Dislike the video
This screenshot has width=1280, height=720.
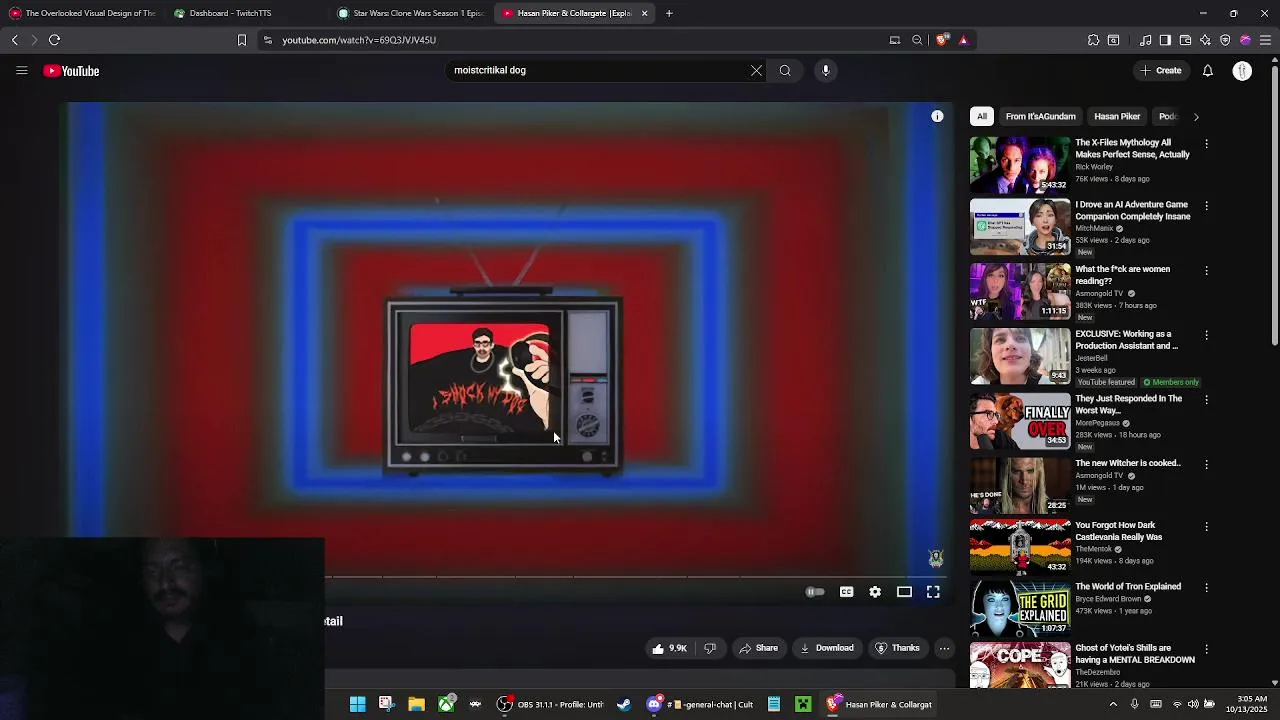[710, 648]
